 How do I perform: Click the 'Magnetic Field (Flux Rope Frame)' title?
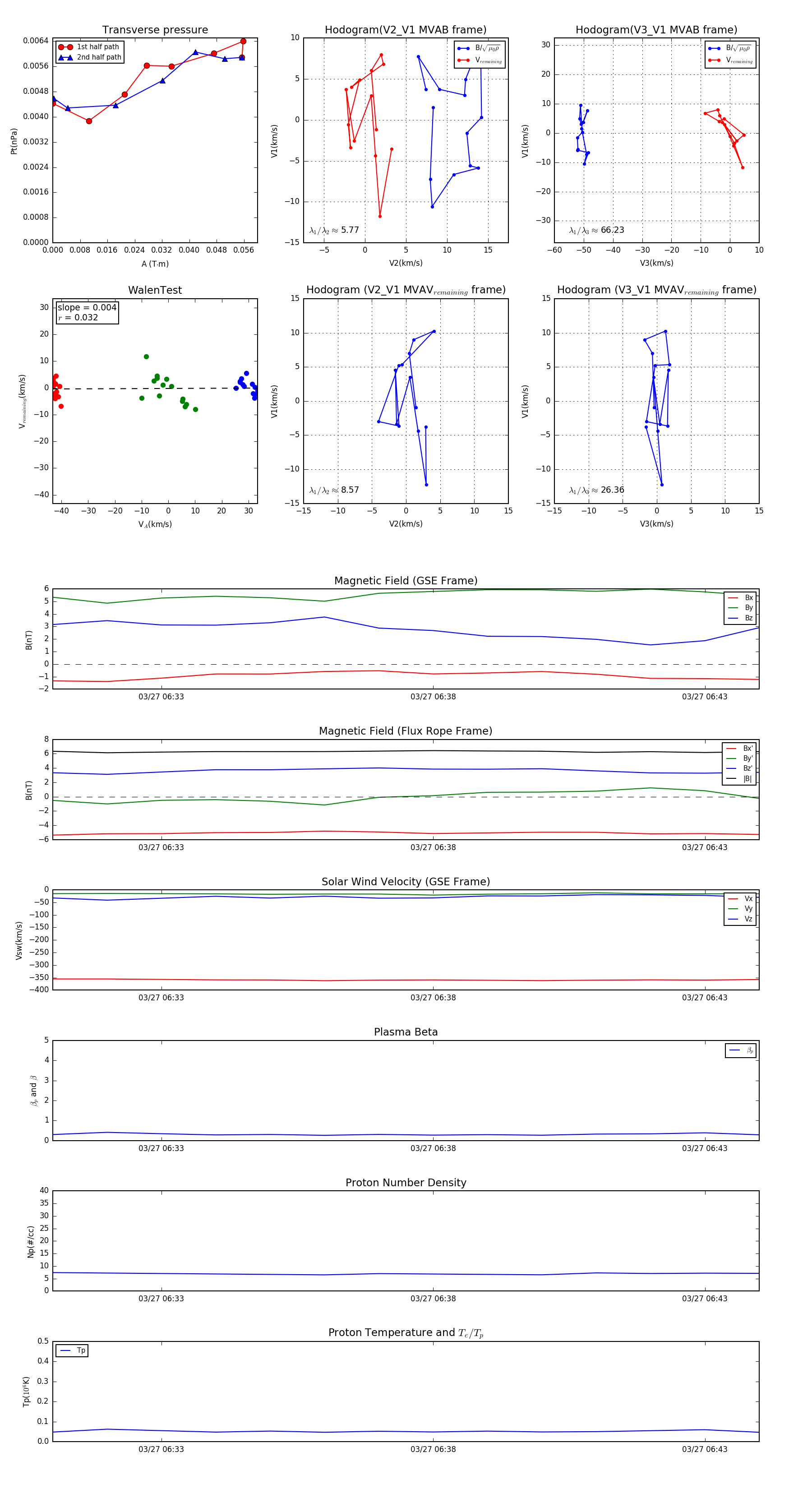click(x=406, y=731)
